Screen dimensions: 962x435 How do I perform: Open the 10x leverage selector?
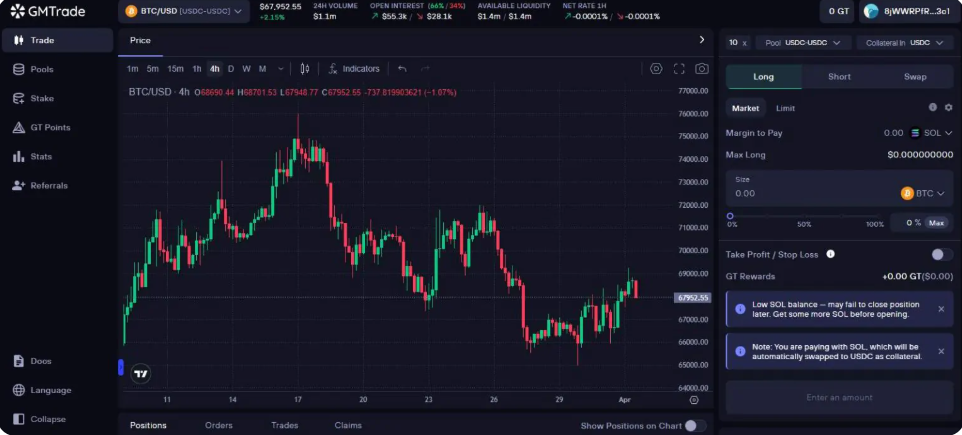click(737, 42)
